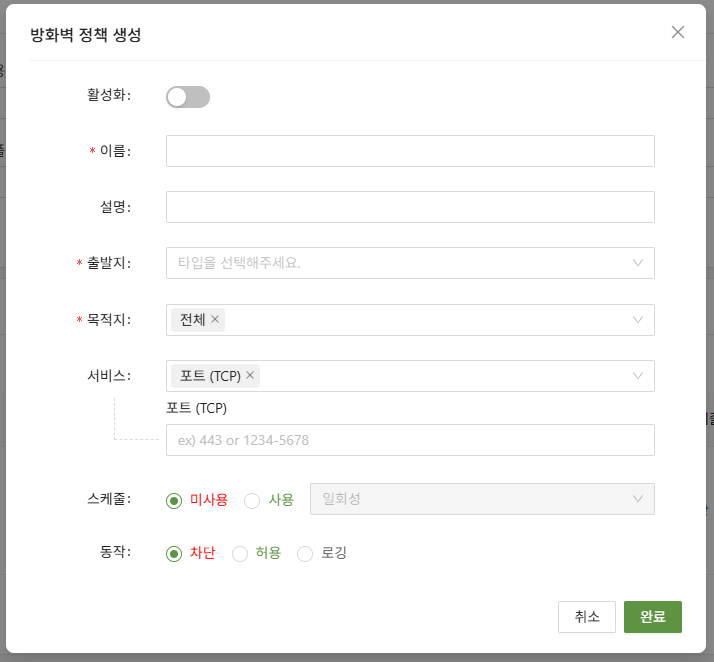
Task: Open the 출발지 type dropdown
Action: tap(410, 263)
